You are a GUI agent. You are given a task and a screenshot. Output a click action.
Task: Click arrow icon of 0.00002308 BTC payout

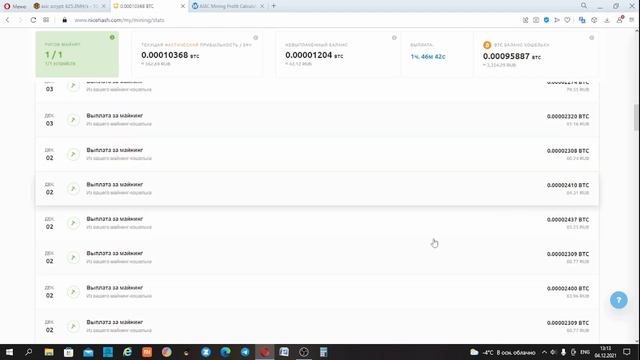pyautogui.click(x=73, y=154)
